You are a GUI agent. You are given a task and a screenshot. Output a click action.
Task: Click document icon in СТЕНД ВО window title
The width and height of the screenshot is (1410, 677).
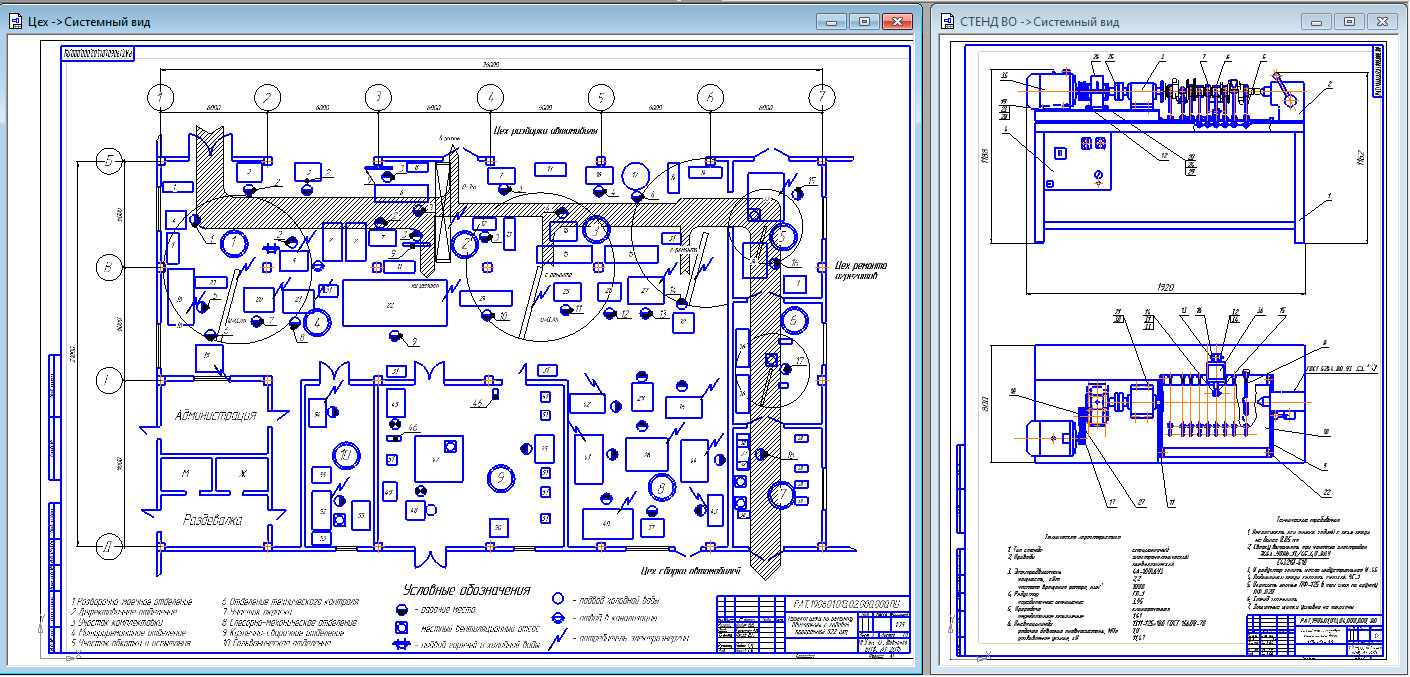[x=945, y=21]
